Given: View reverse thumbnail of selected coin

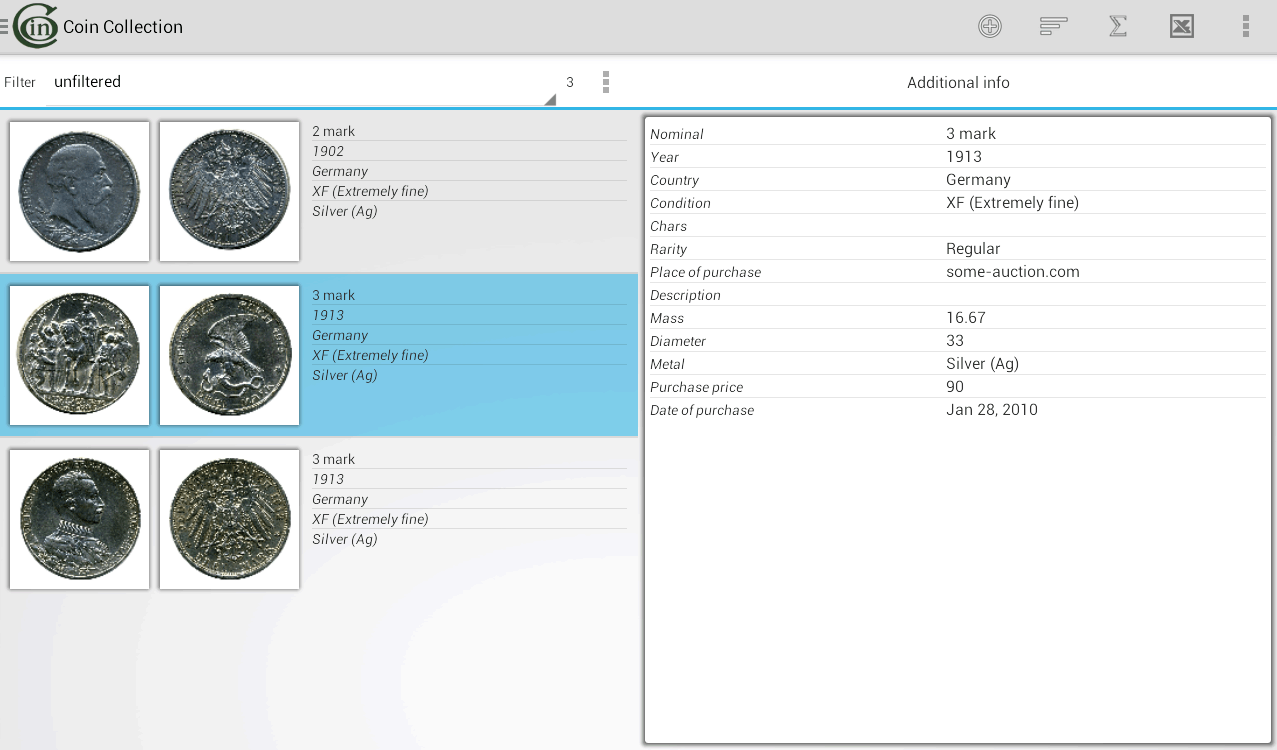Looking at the screenshot, I should tap(229, 355).
